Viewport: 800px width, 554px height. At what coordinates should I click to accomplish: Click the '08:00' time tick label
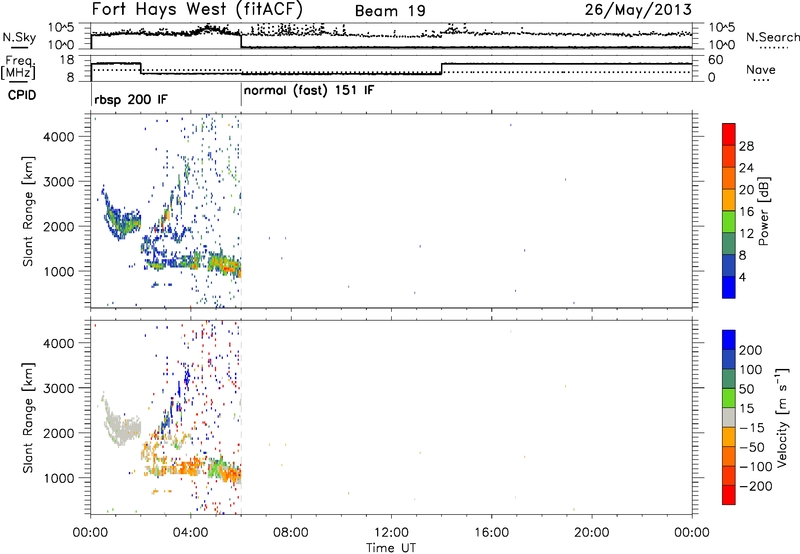(x=291, y=533)
